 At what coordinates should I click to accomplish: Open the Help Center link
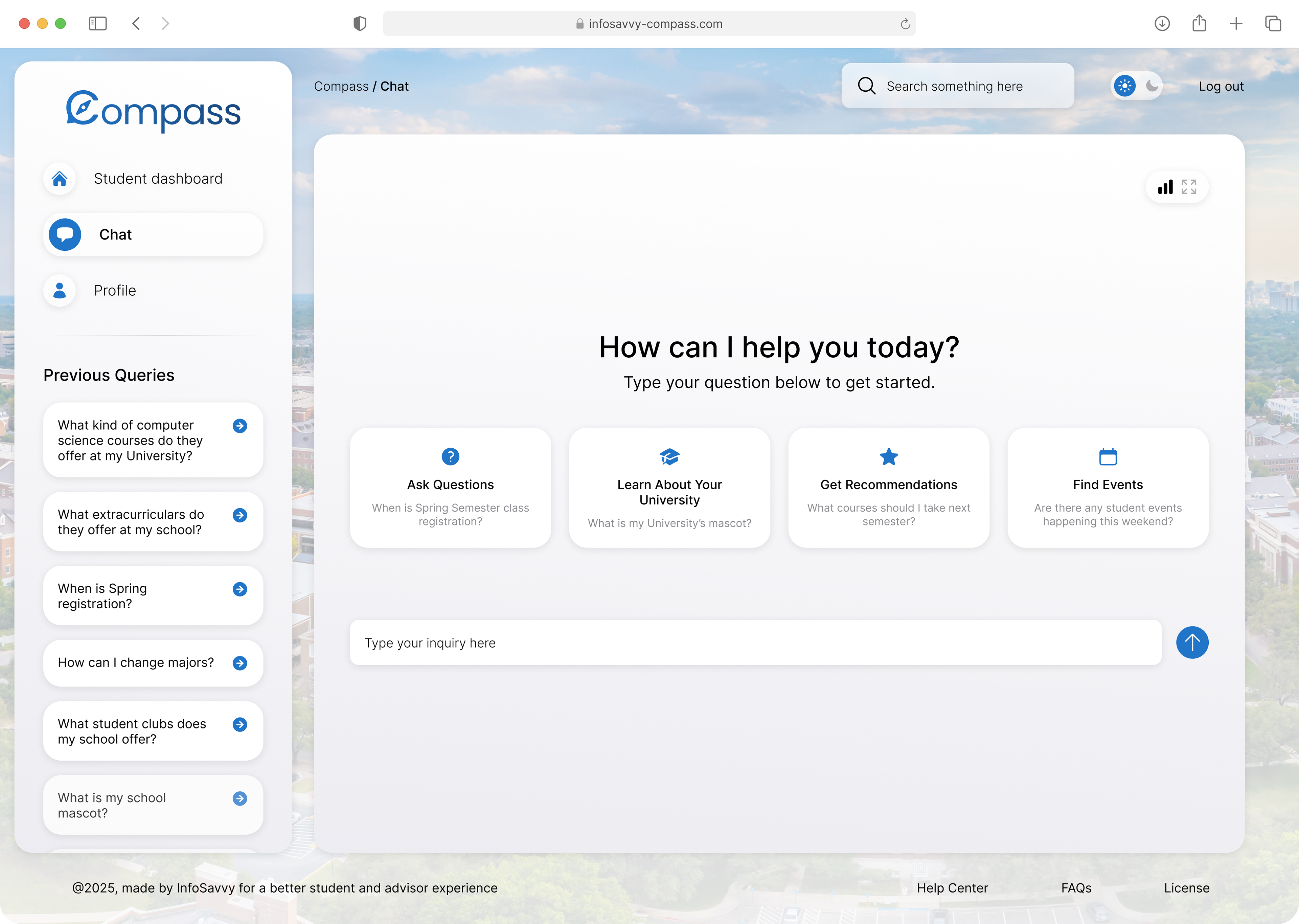coord(952,887)
